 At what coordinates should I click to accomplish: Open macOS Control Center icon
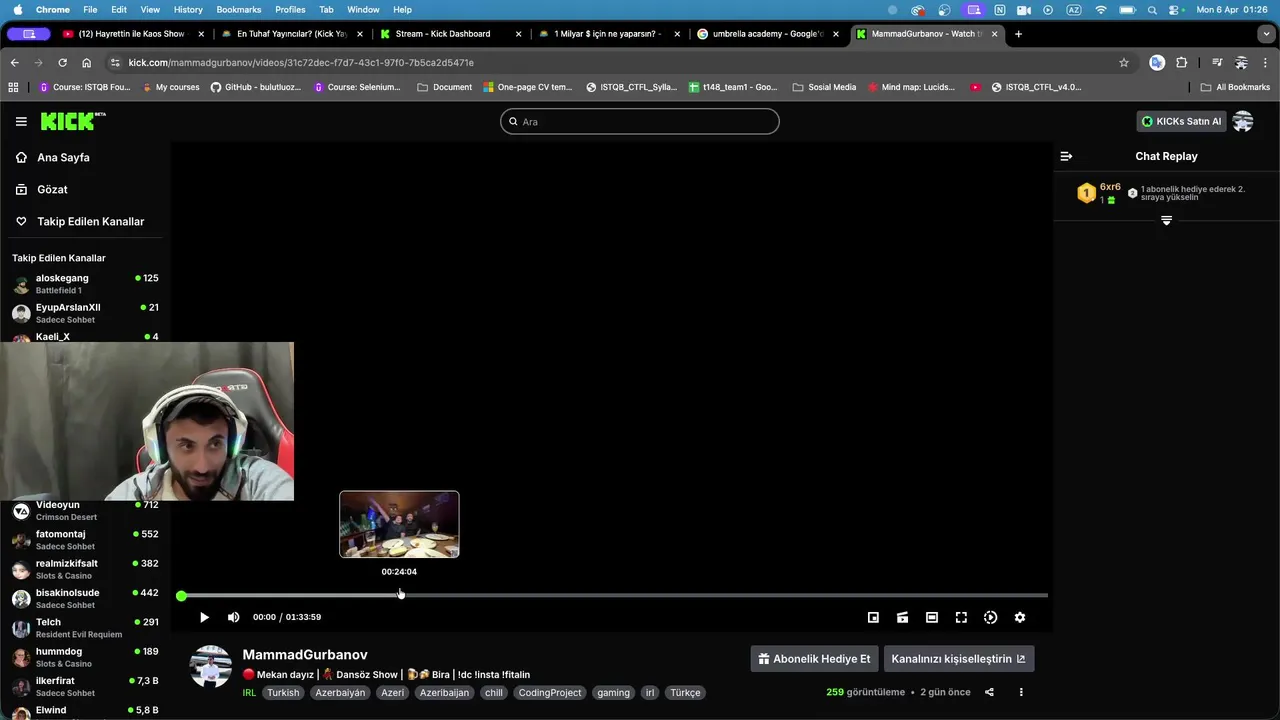(1175, 9)
